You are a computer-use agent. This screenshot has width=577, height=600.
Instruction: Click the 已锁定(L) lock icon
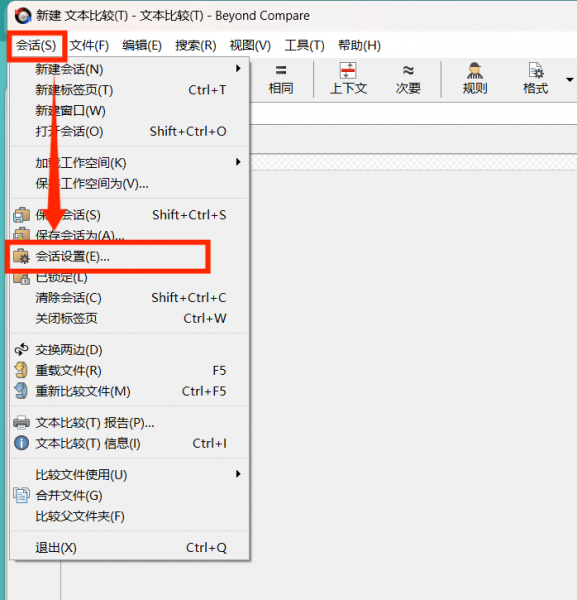pyautogui.click(x=21, y=279)
